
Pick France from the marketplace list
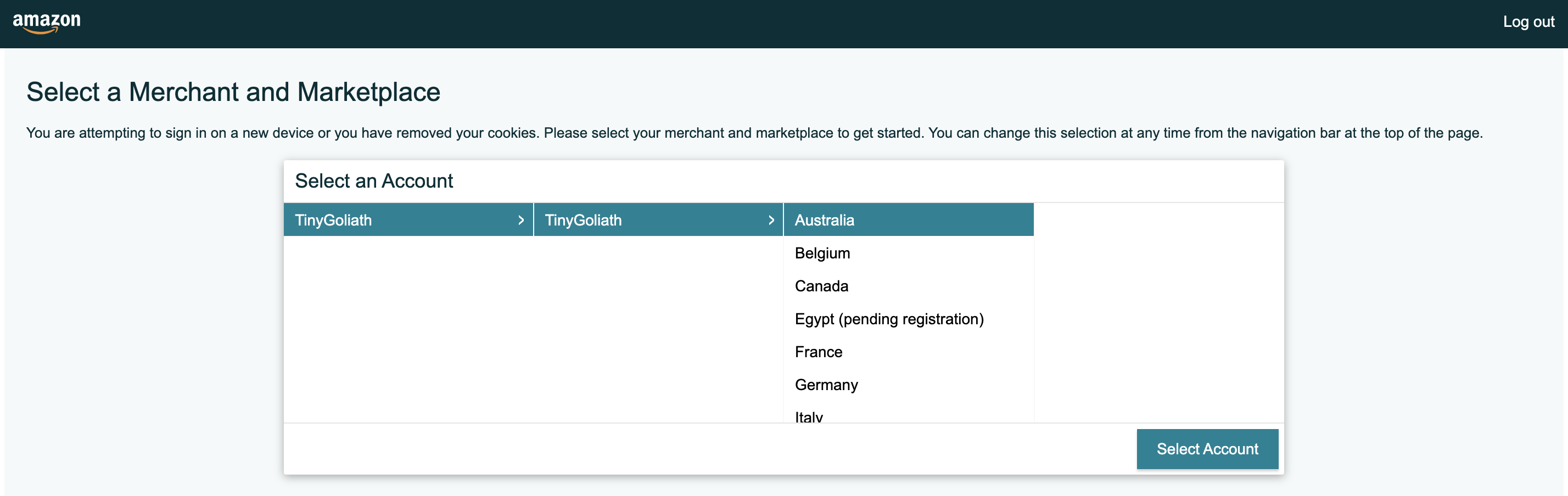coord(818,352)
